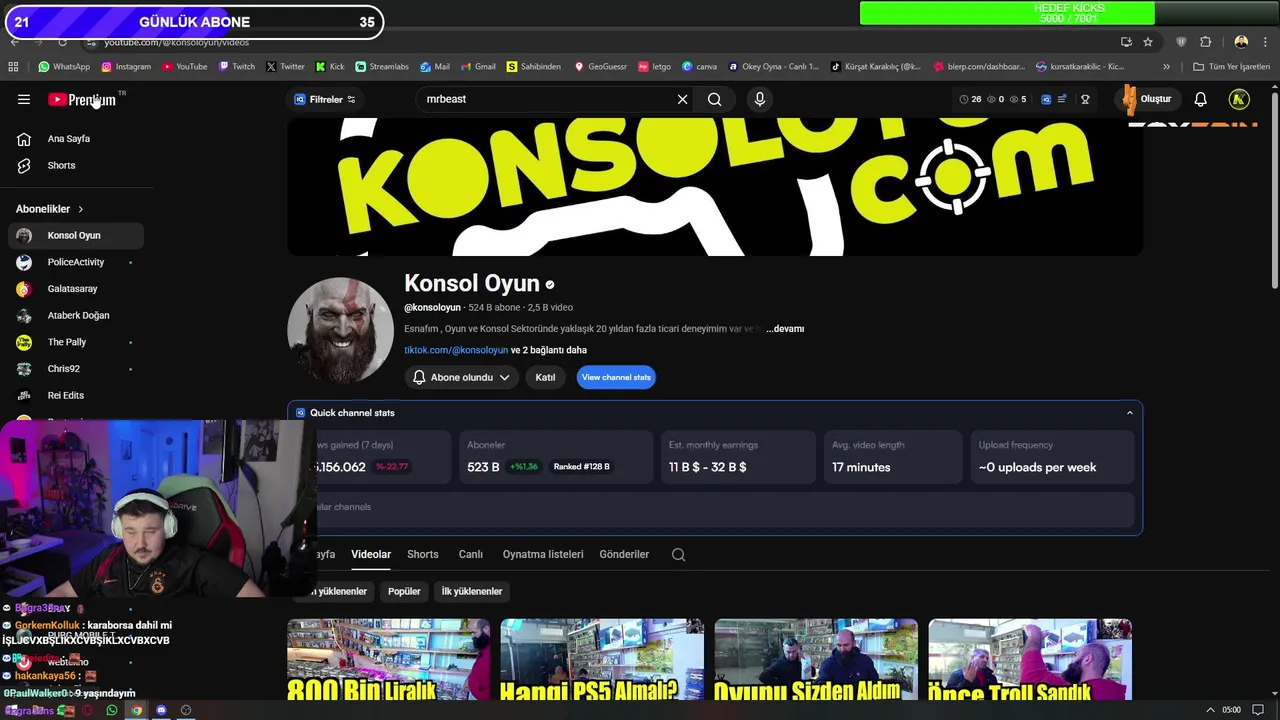Viewport: 1280px width, 720px height.
Task: Open the Oynatma listeleri tab
Action: point(543,554)
